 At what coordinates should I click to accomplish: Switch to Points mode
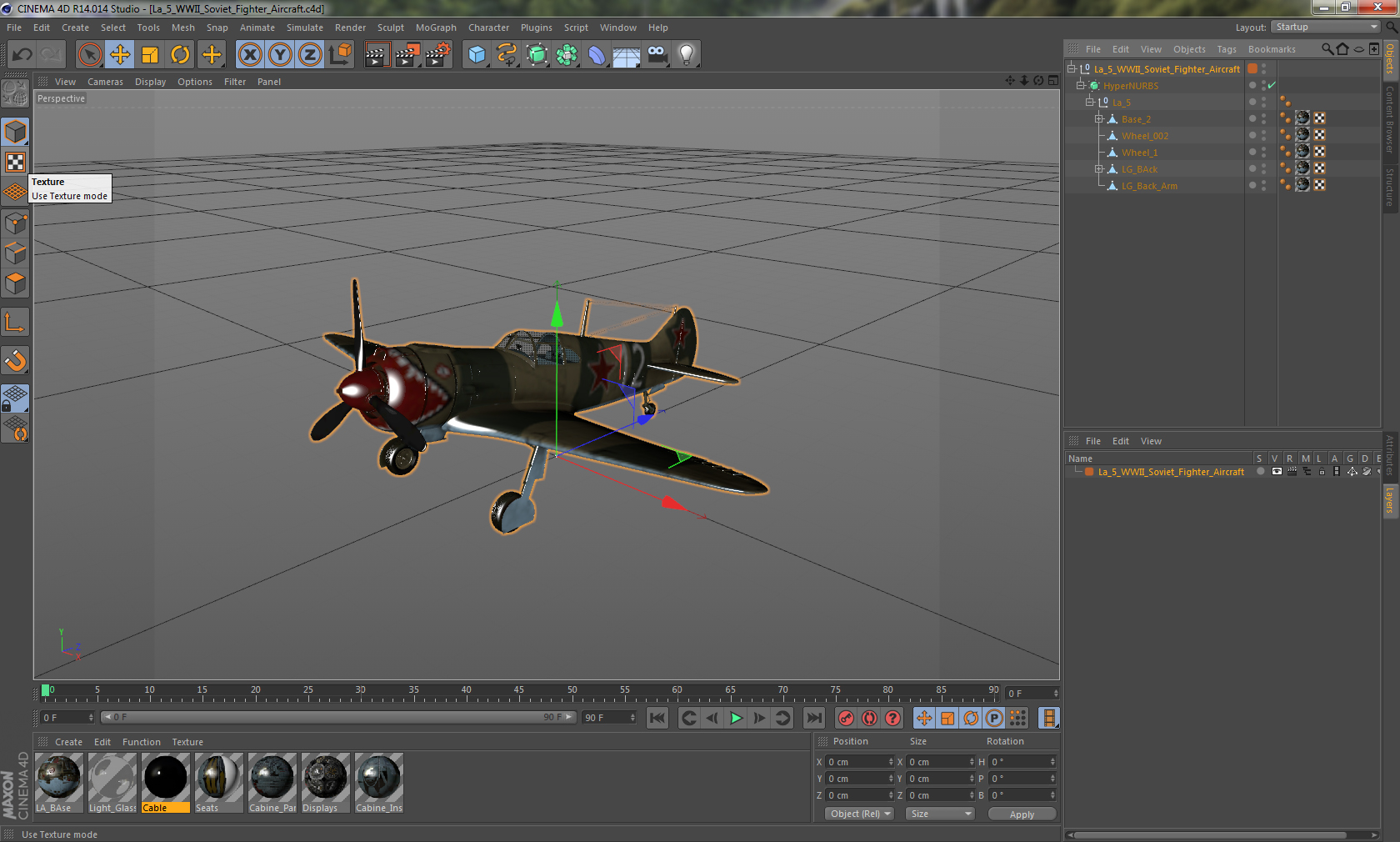point(15,223)
